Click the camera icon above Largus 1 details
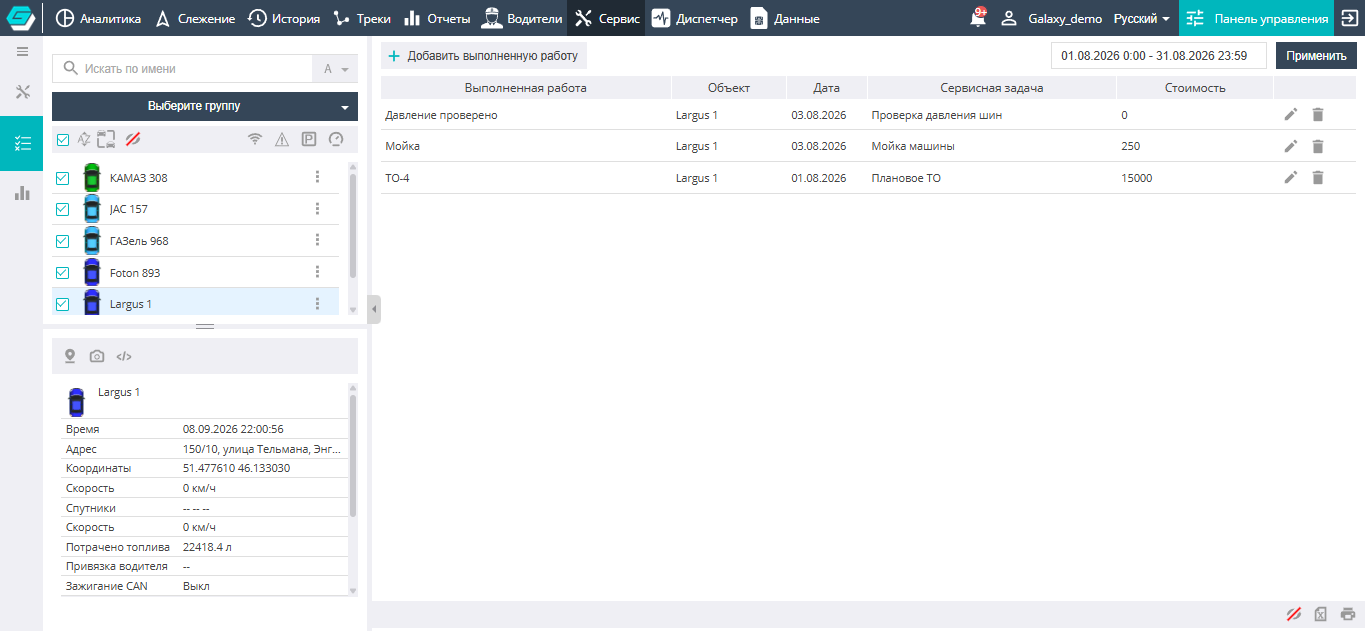Viewport: 1365px width, 631px height. pos(97,356)
